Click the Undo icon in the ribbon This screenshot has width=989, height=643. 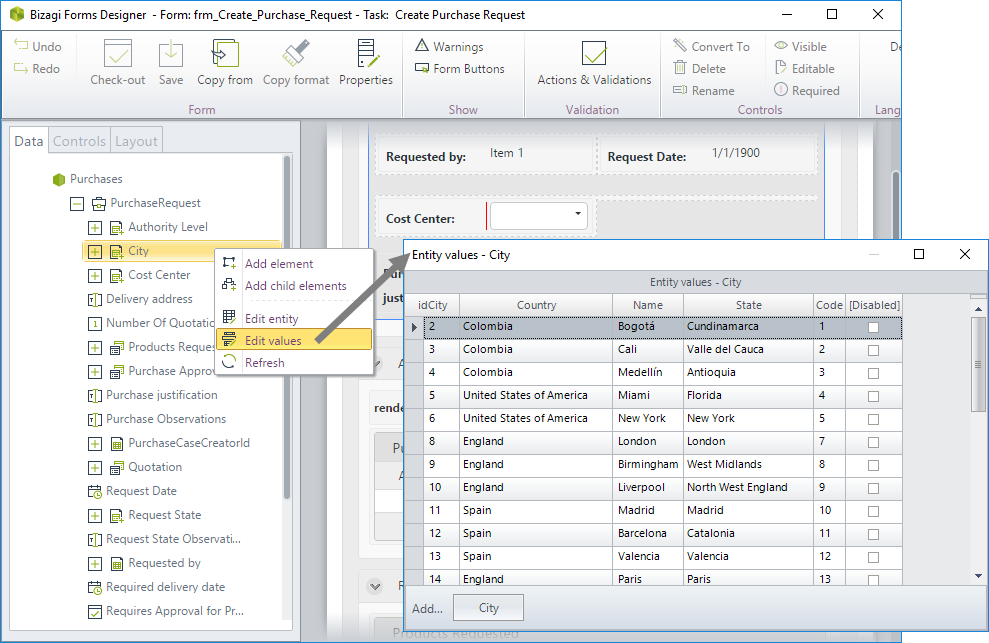pyautogui.click(x=21, y=45)
